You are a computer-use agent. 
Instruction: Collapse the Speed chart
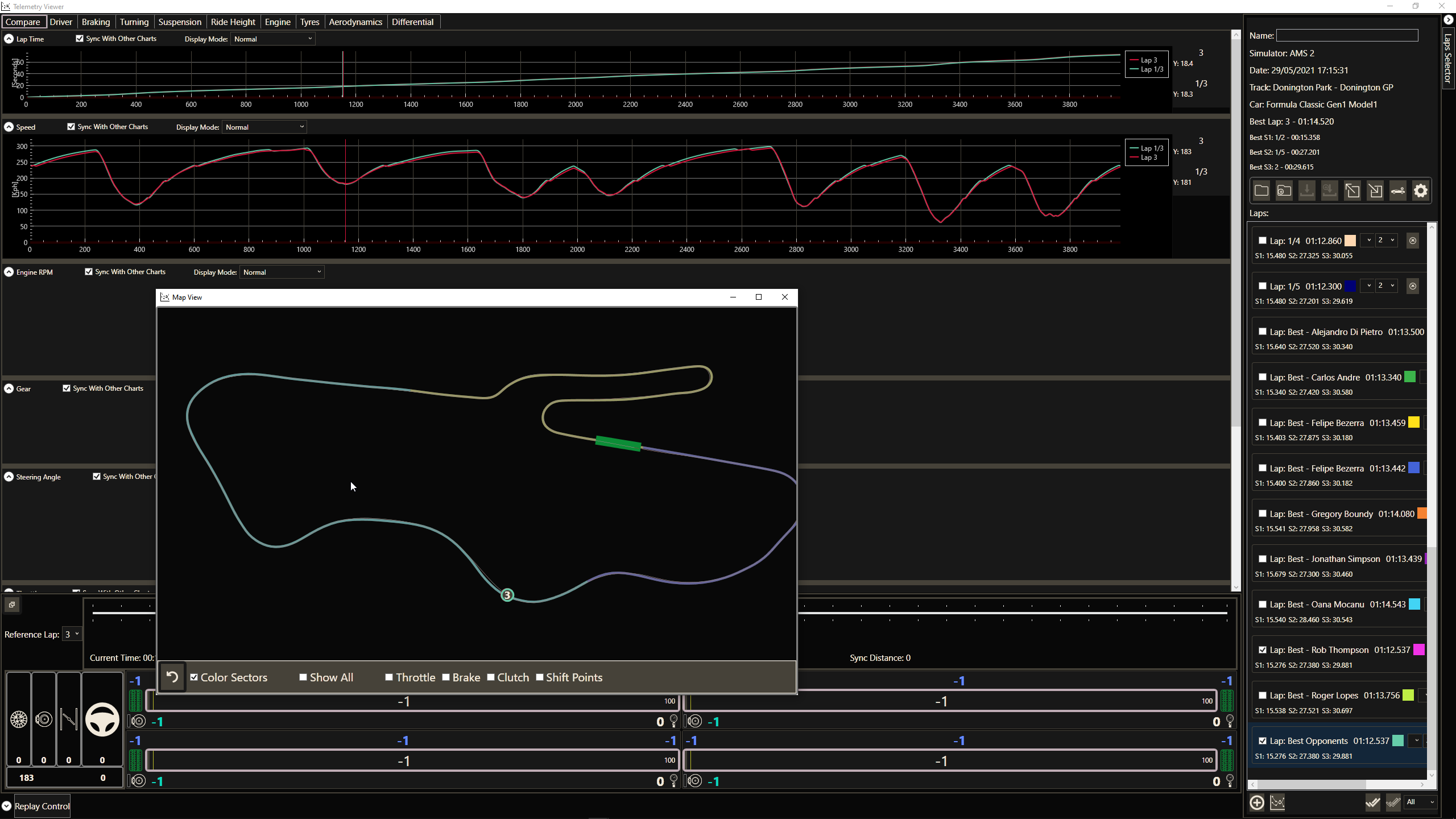pyautogui.click(x=9, y=127)
